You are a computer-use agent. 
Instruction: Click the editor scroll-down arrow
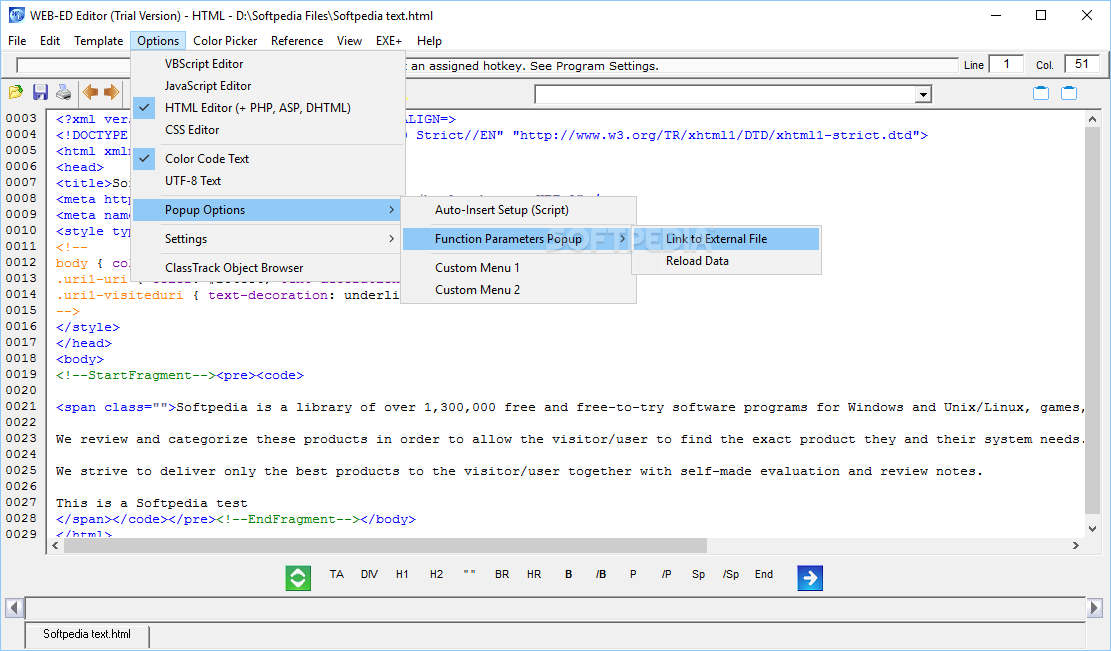1092,528
